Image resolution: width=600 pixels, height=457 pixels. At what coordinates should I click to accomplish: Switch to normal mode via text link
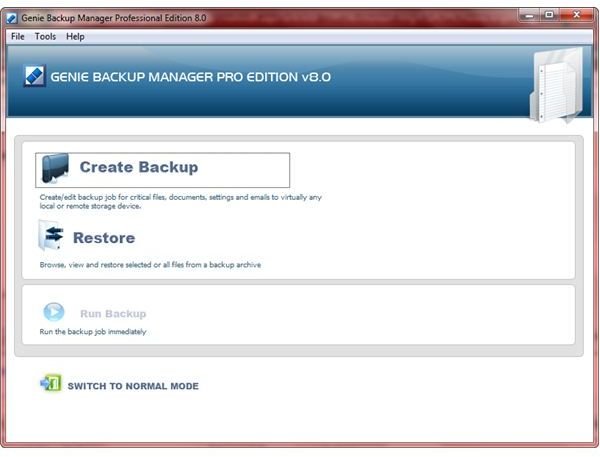pyautogui.click(x=133, y=386)
